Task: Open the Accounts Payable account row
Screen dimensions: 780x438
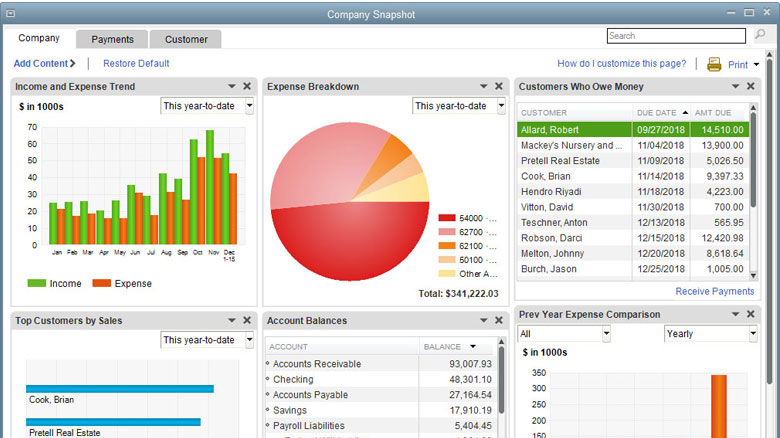Action: [x=380, y=395]
